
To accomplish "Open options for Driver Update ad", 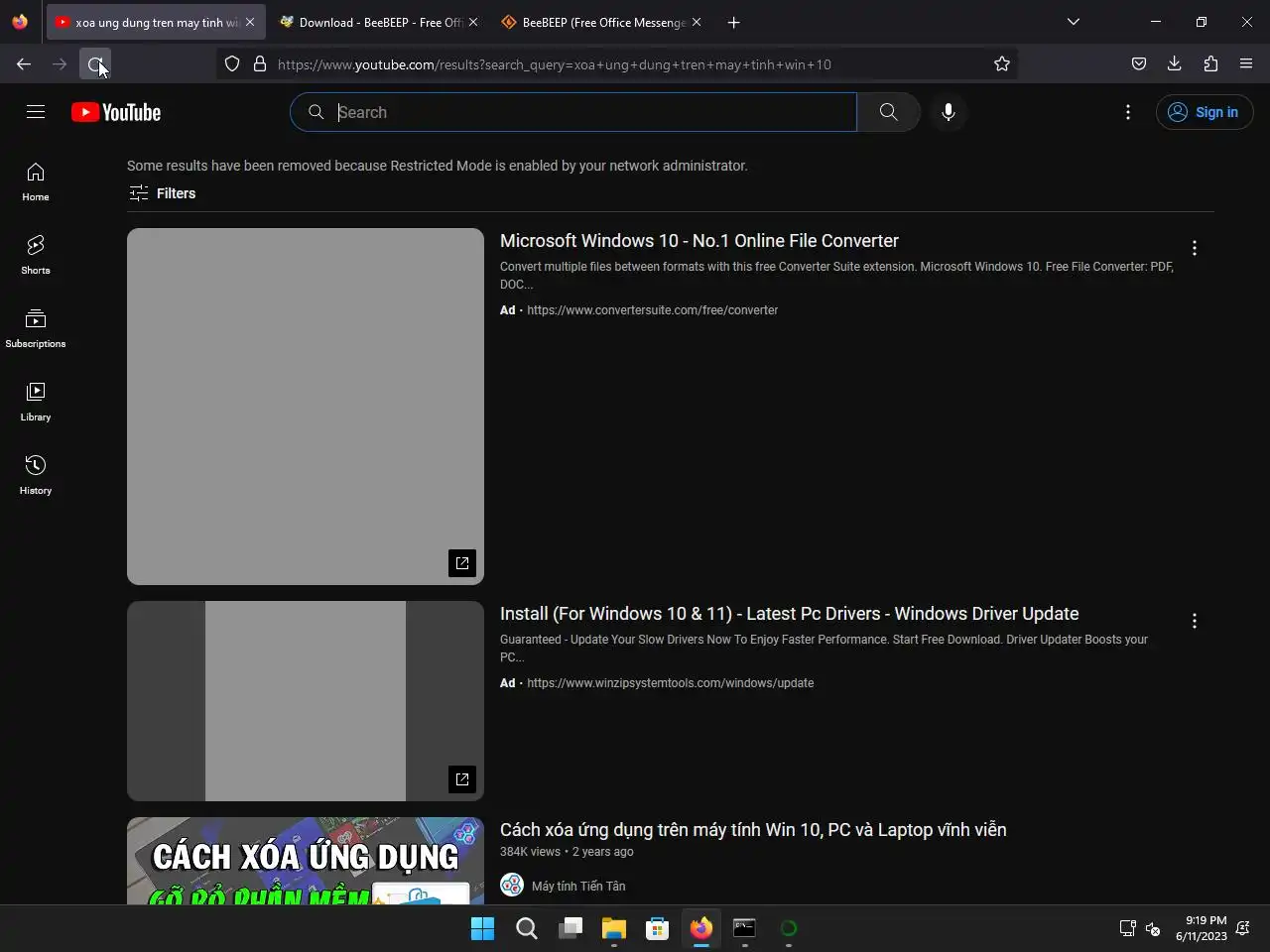I will pyautogui.click(x=1195, y=621).
